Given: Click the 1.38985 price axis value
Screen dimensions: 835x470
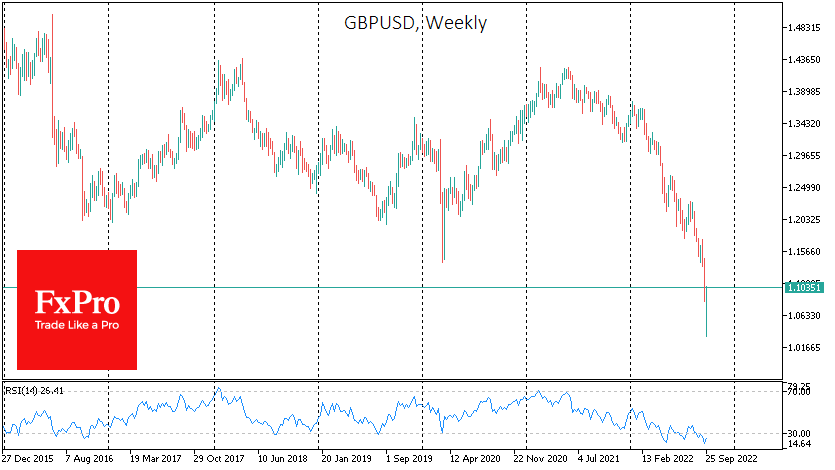Looking at the screenshot, I should (804, 92).
